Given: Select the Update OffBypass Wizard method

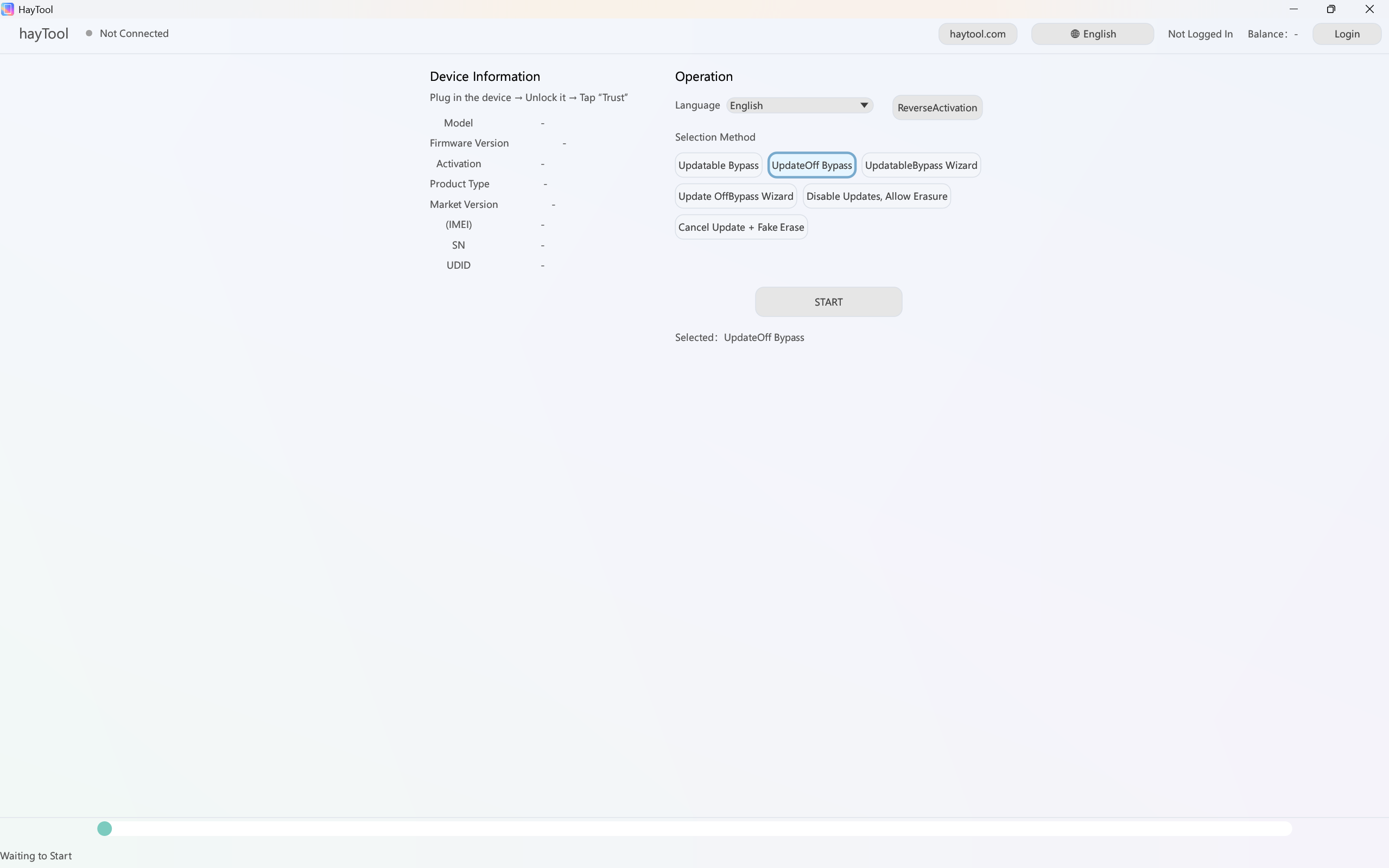Looking at the screenshot, I should (x=736, y=196).
